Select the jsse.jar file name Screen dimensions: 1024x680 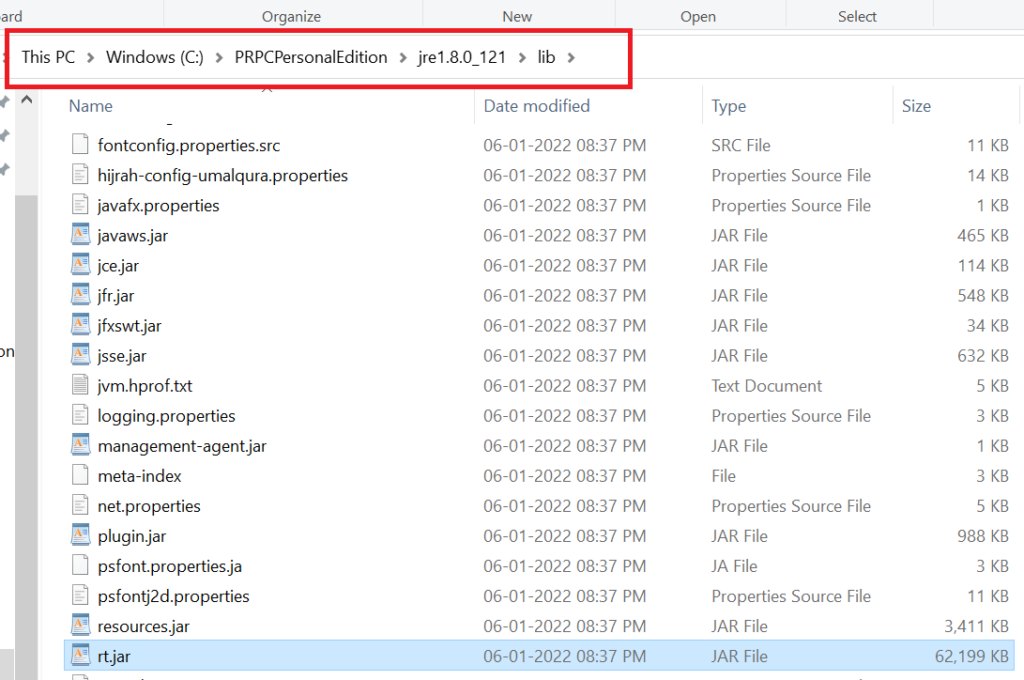click(122, 356)
